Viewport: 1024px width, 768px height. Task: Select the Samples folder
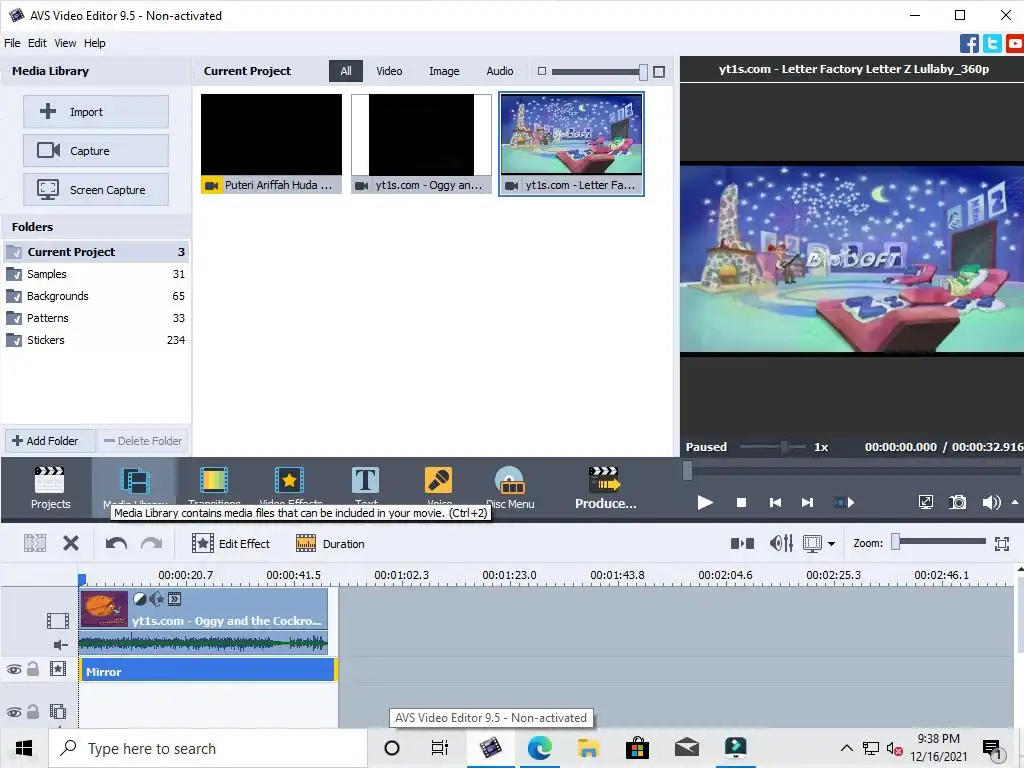[x=96, y=274]
